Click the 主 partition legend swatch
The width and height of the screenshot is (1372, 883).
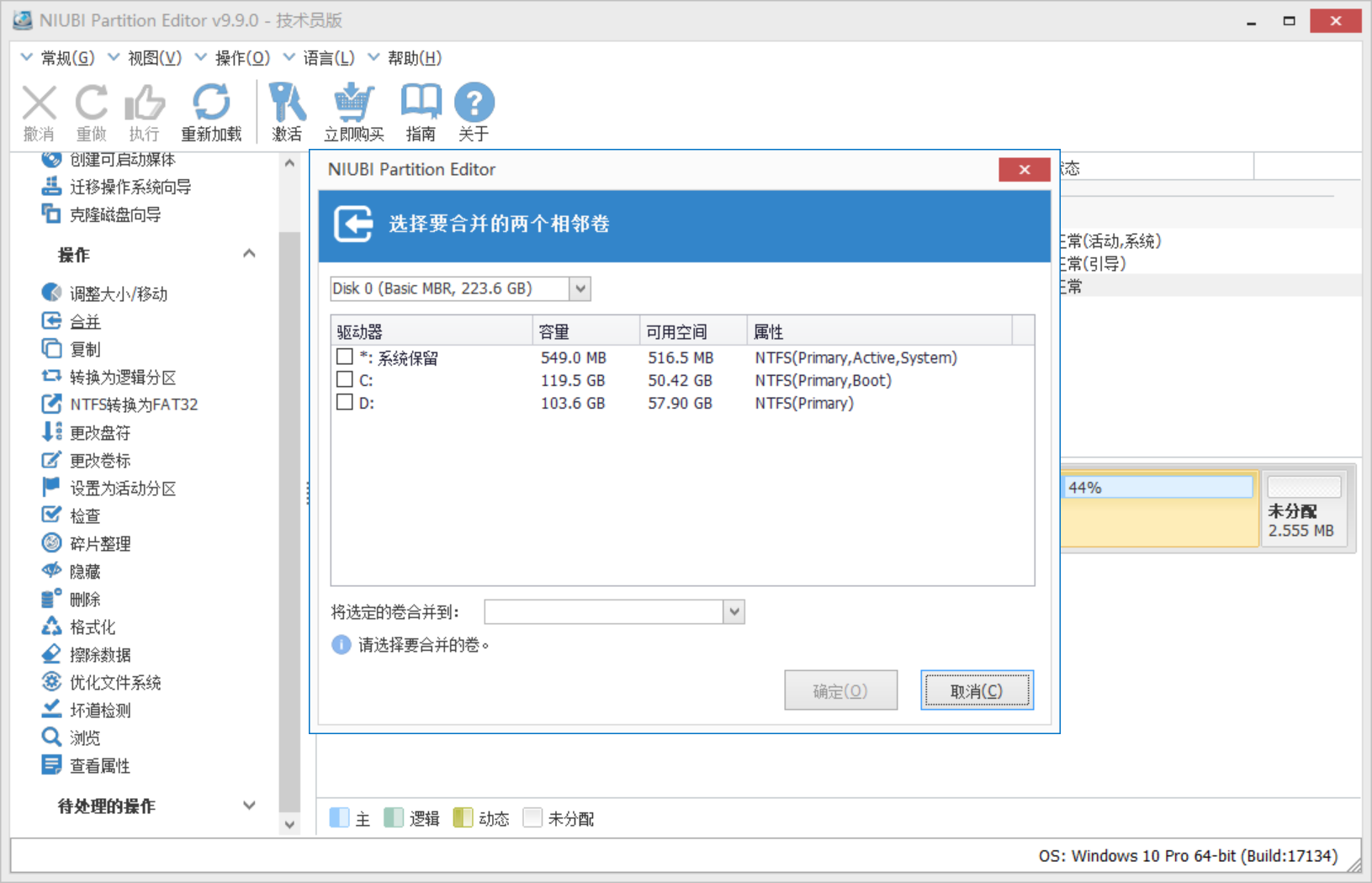[x=339, y=817]
